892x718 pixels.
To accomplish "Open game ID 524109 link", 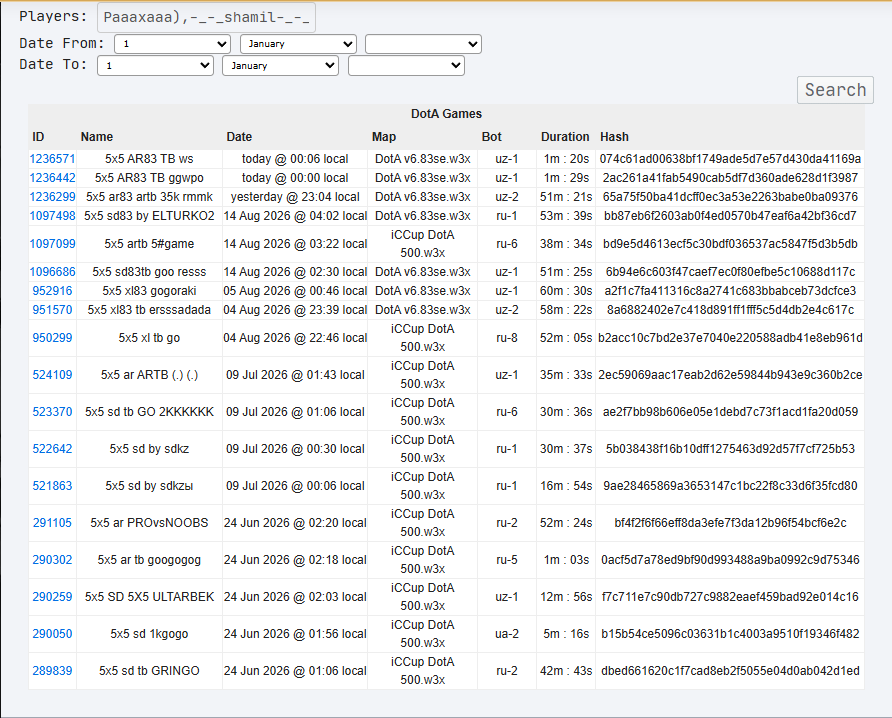I will click(52, 375).
